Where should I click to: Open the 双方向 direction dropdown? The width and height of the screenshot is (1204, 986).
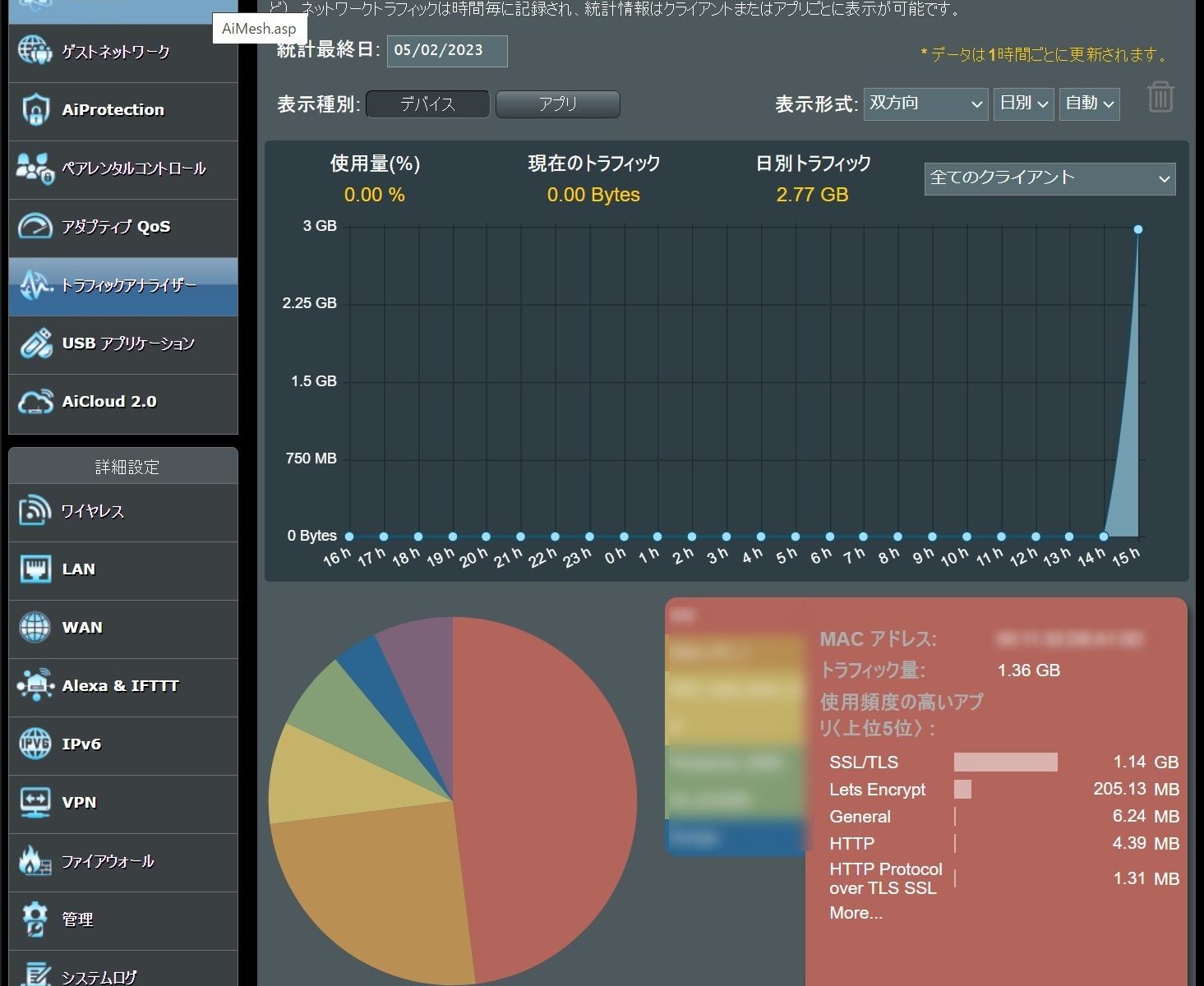[925, 104]
